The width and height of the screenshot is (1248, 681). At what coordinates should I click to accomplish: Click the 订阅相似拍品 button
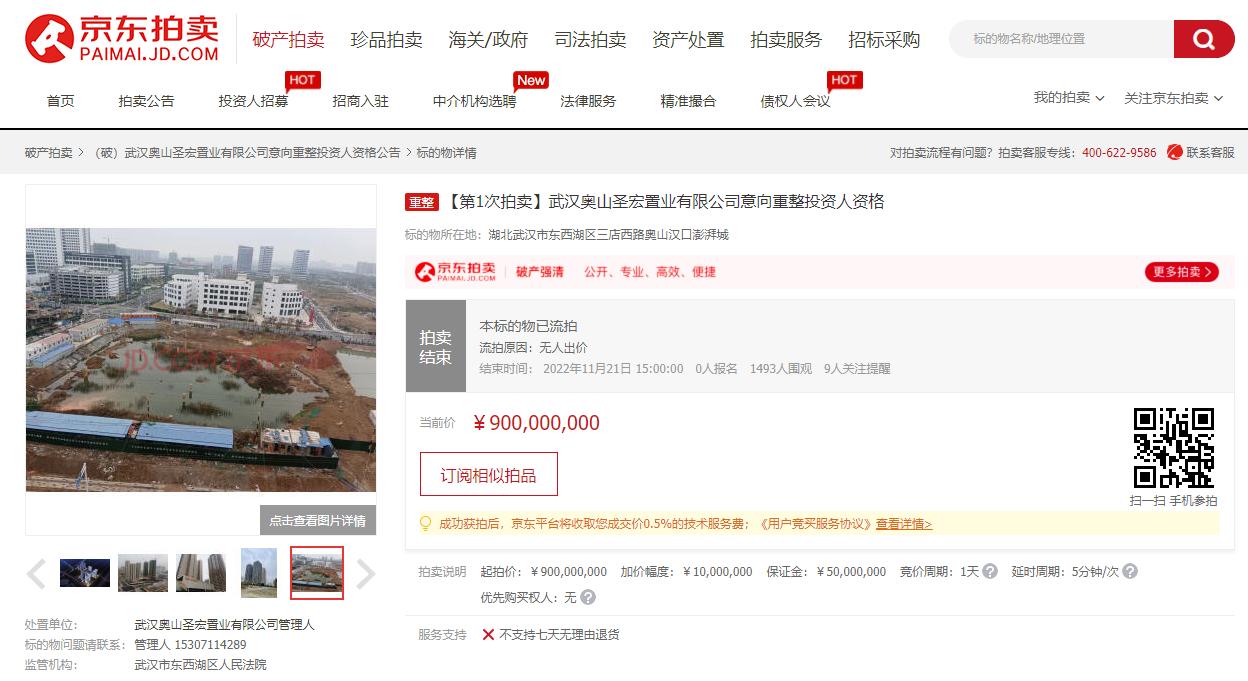(x=487, y=474)
